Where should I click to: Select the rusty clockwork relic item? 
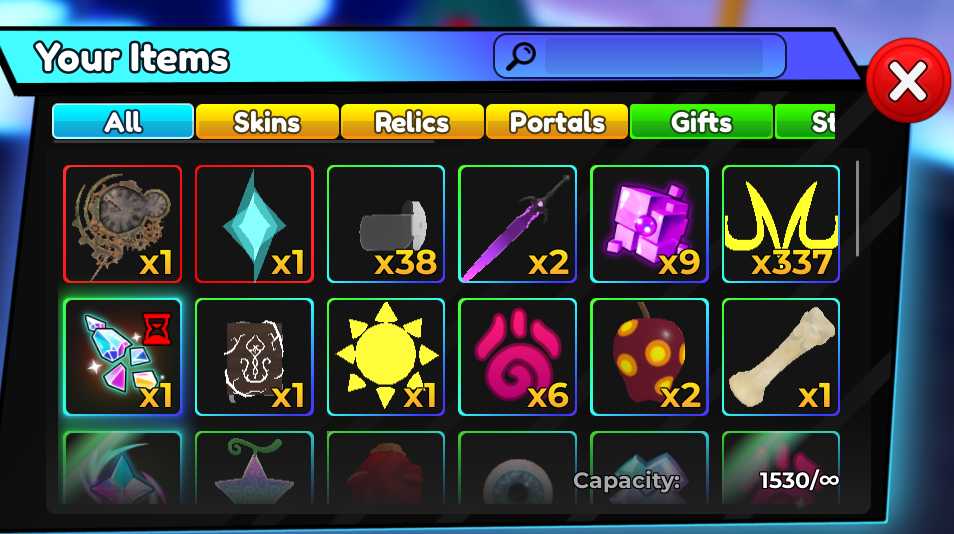[122, 224]
